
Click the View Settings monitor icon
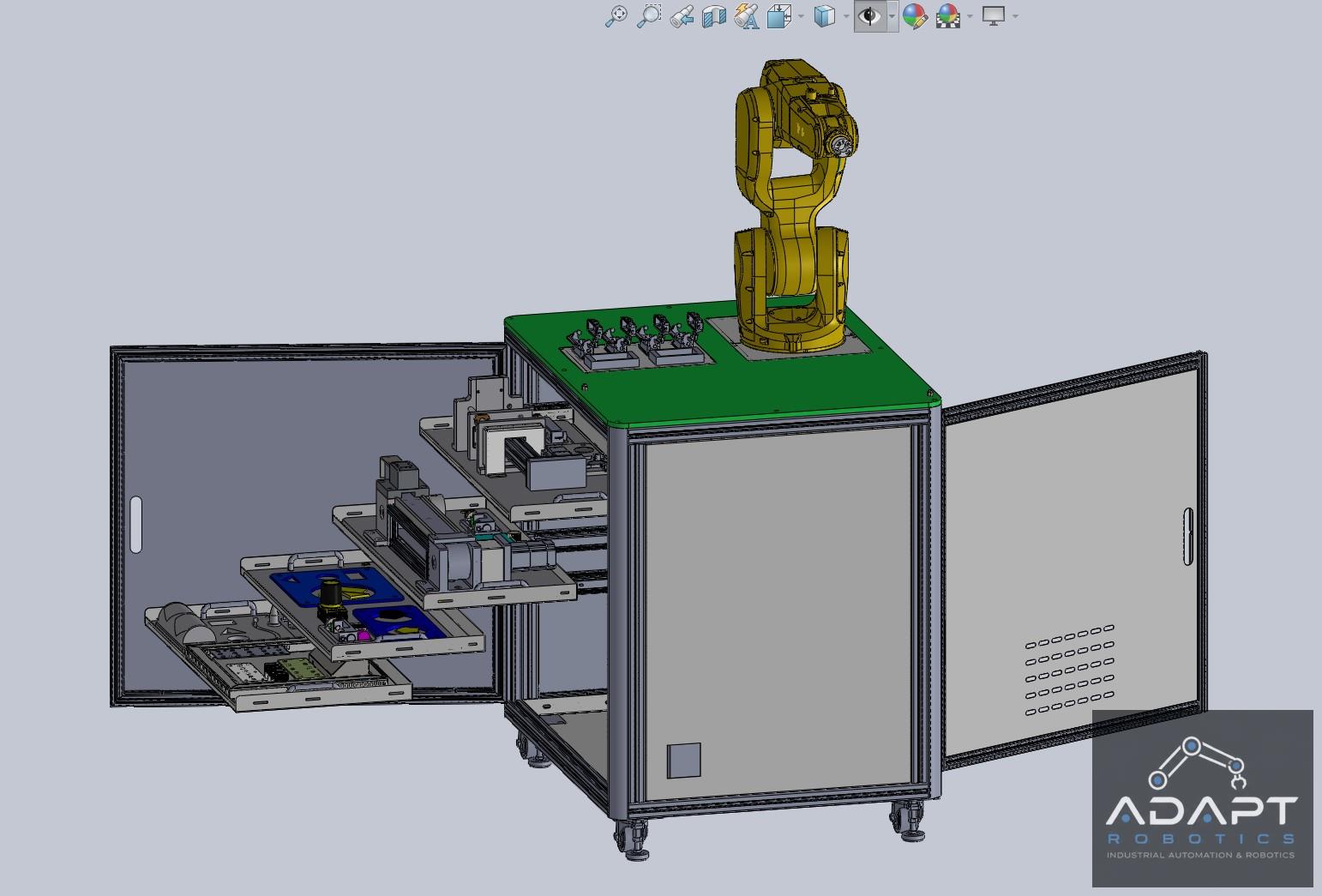[993, 16]
